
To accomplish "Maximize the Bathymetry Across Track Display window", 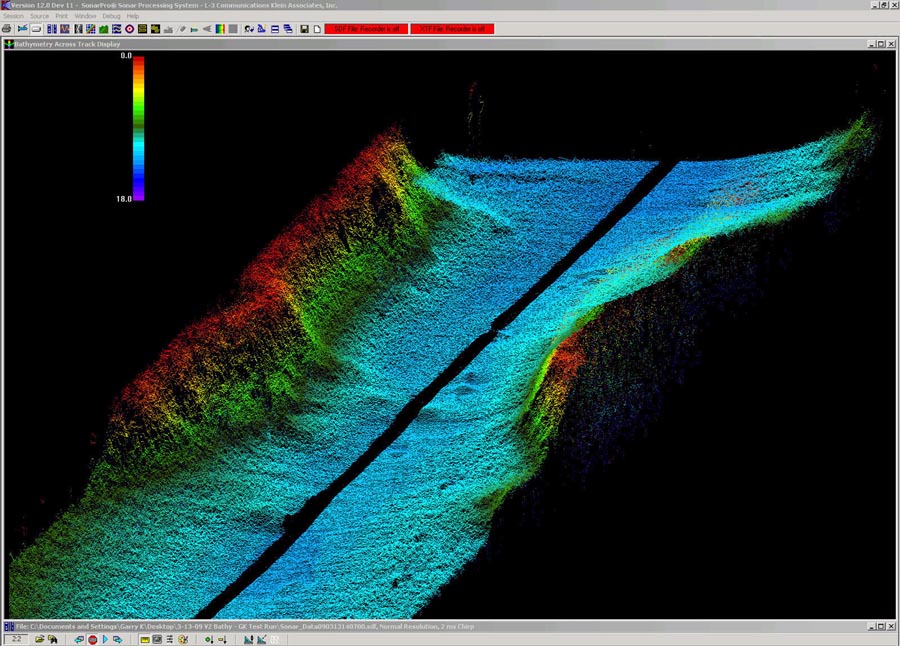I will pyautogui.click(x=881, y=44).
